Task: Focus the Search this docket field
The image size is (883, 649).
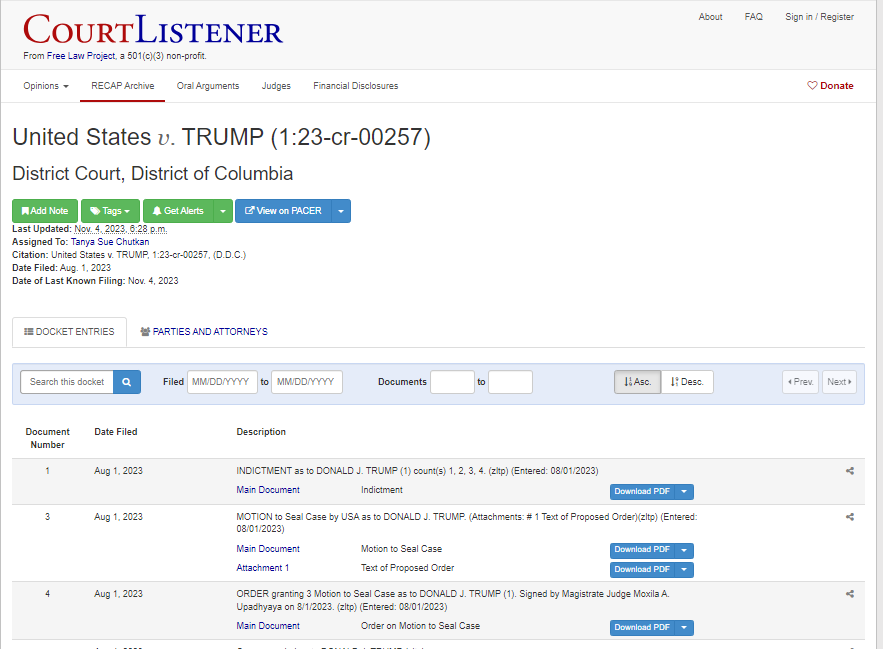Action: (67, 382)
